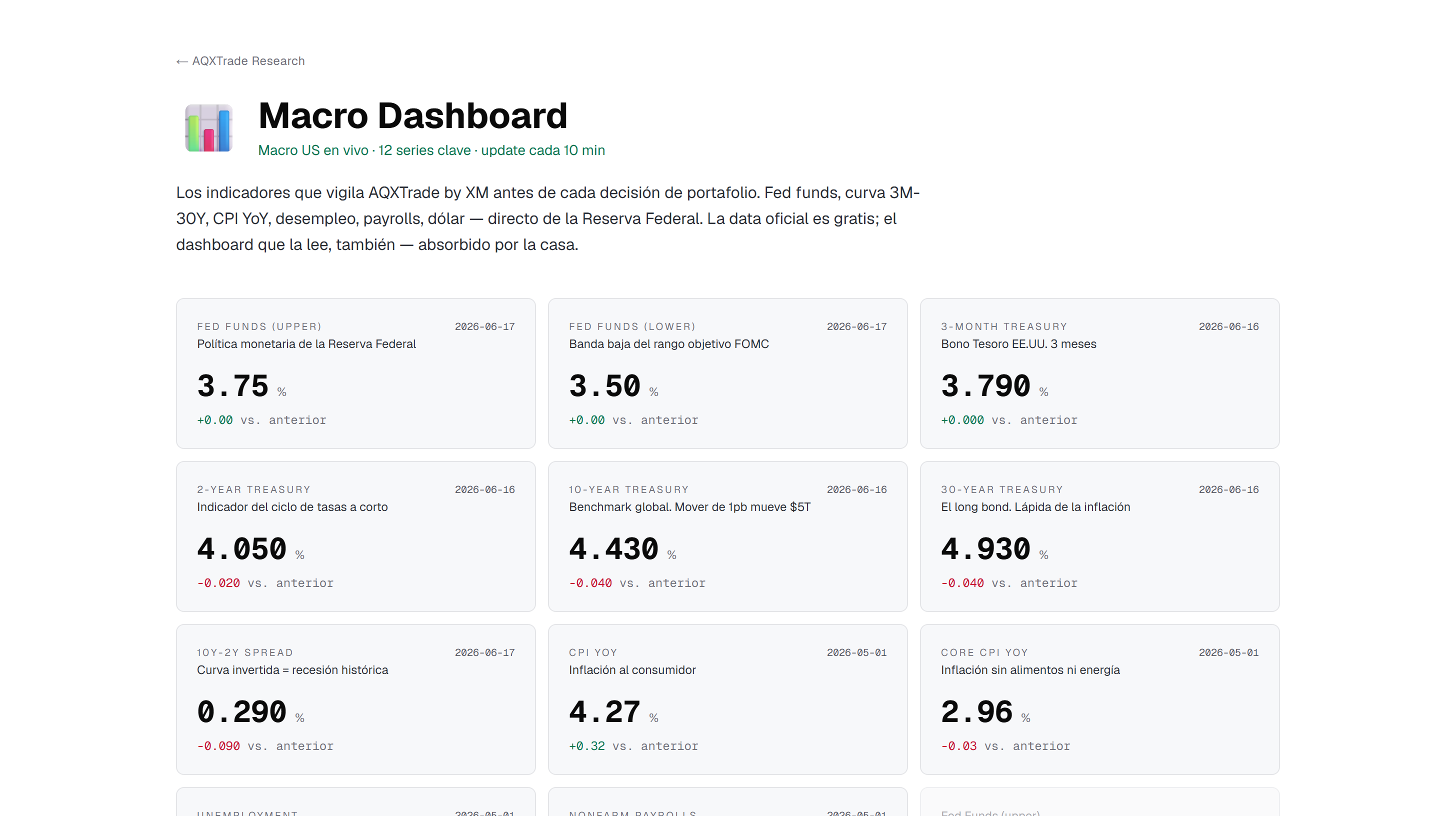This screenshot has height=816, width=1456.
Task: Select the 10Y-2Y Spread card
Action: (x=355, y=699)
